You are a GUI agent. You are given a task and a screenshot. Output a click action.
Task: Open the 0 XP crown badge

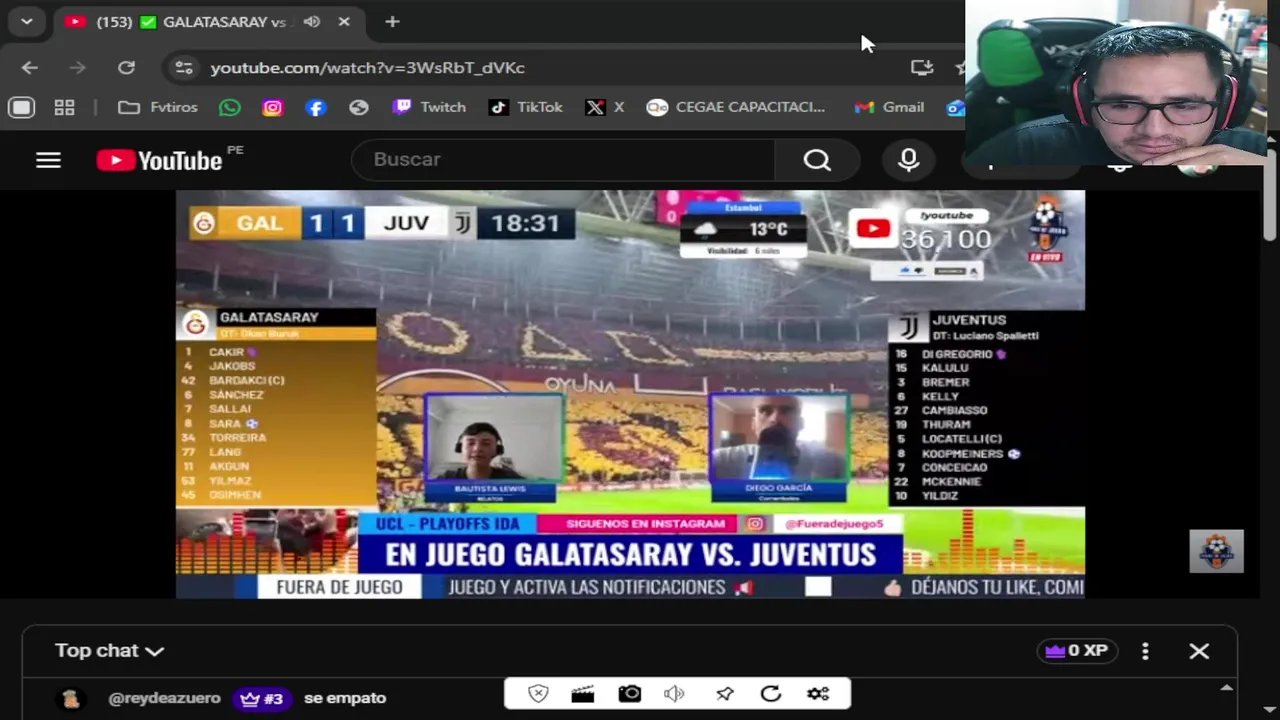coord(1076,651)
